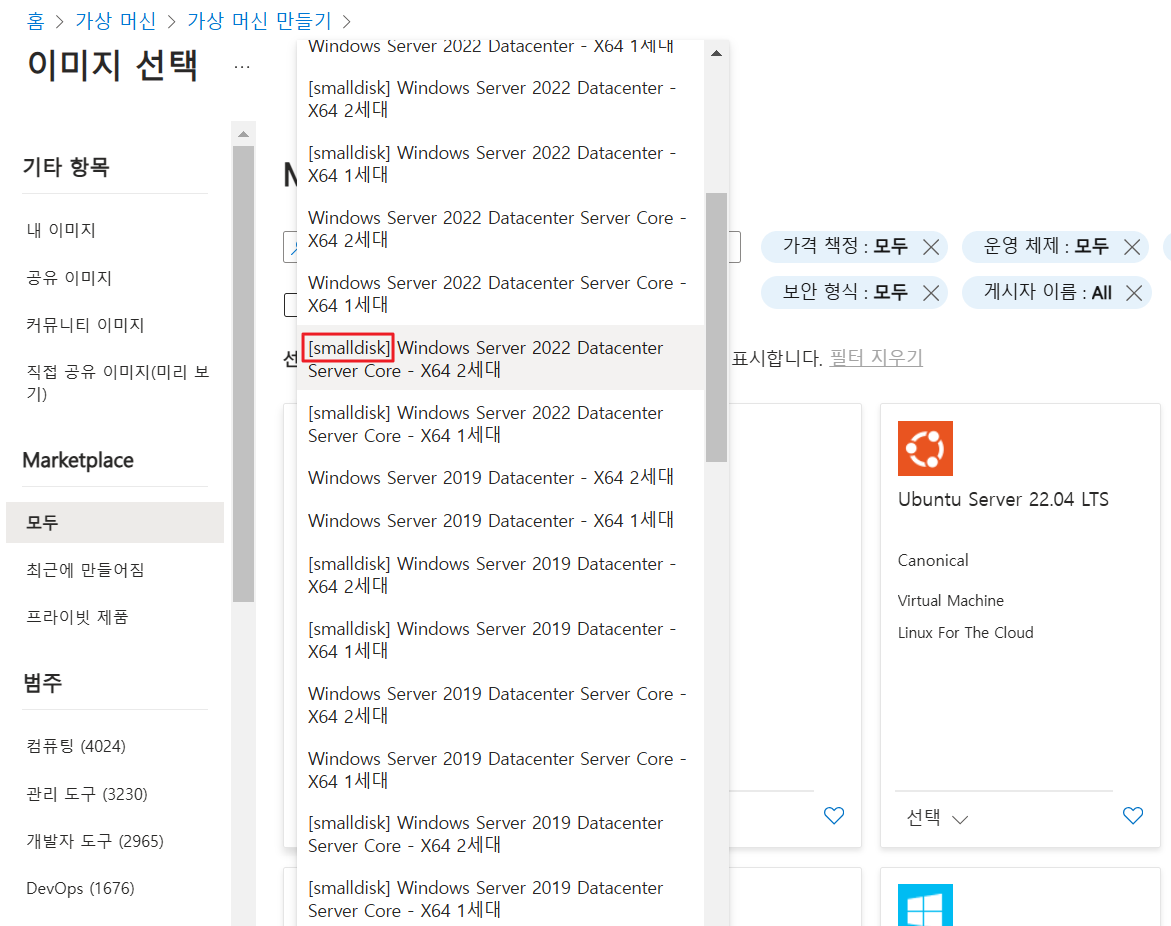Click the sidebar scroll up arrow
The image size is (1171, 926).
click(x=243, y=134)
